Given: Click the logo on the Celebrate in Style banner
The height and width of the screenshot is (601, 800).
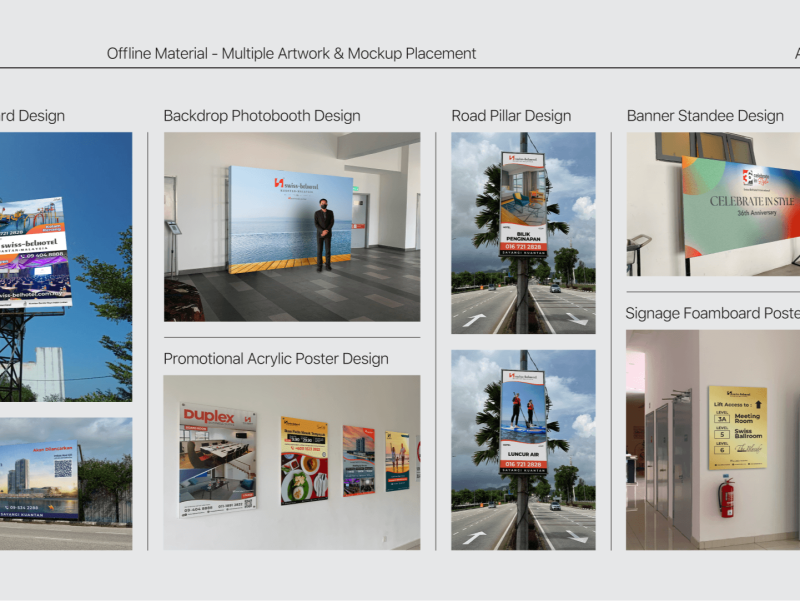Looking at the screenshot, I should click(754, 180).
